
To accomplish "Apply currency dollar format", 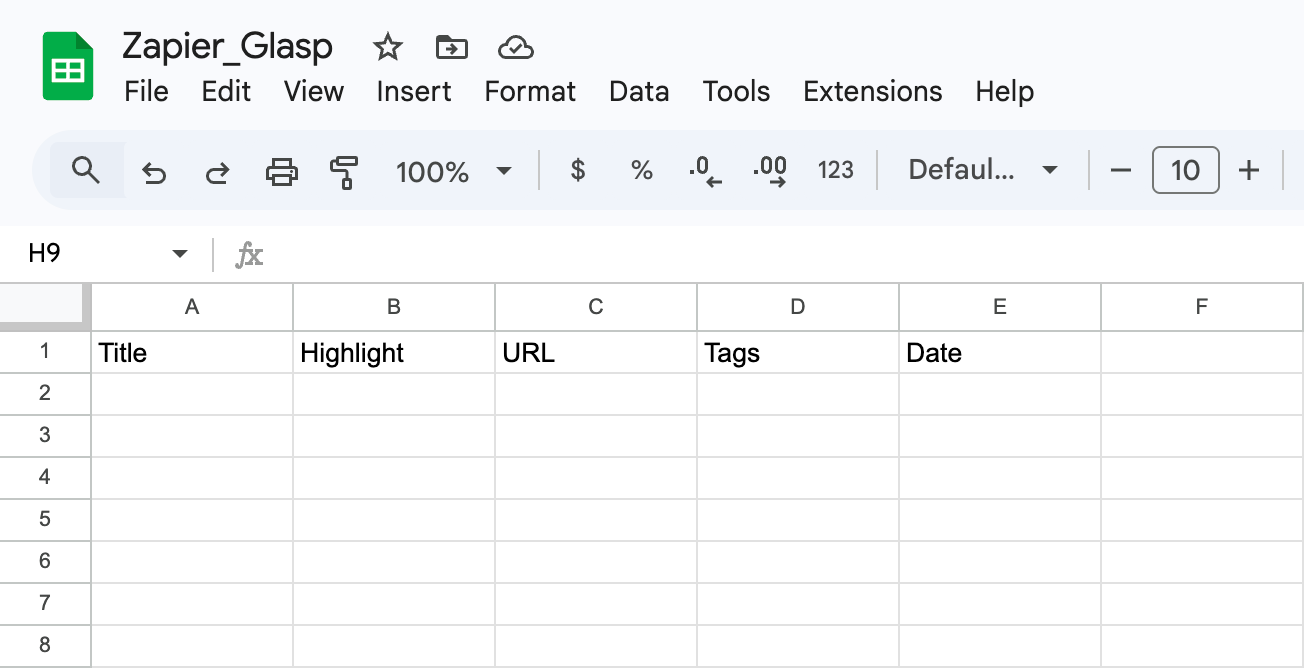I will point(577,171).
